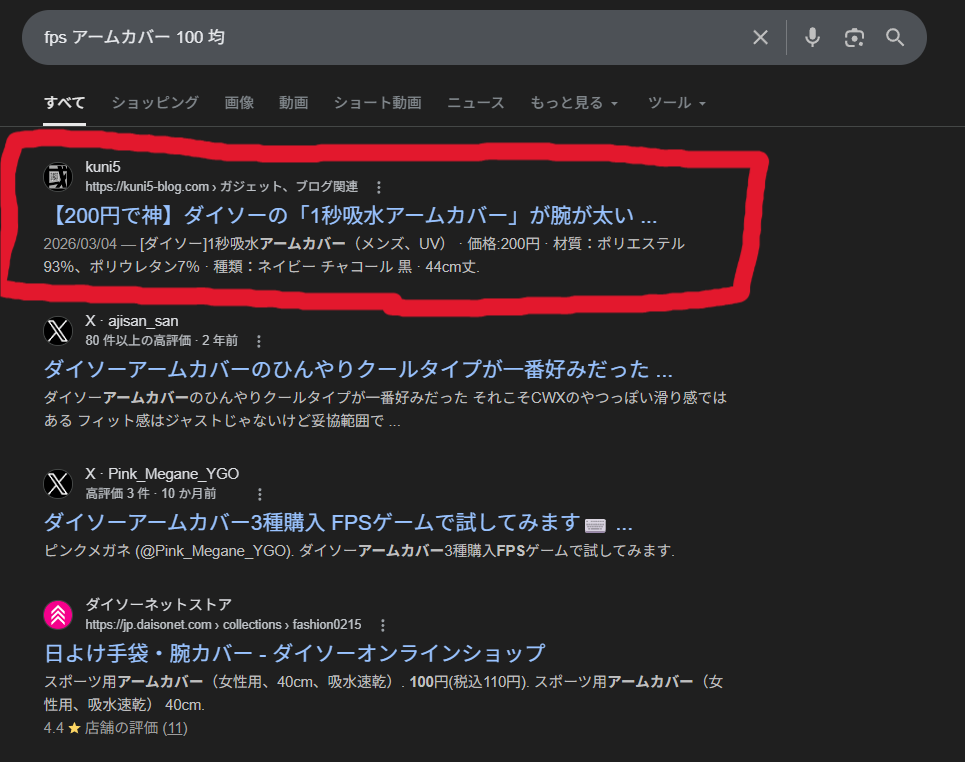Click the pink Daiso Net Store favicon
Viewport: 965px width, 762px height.
point(58,615)
